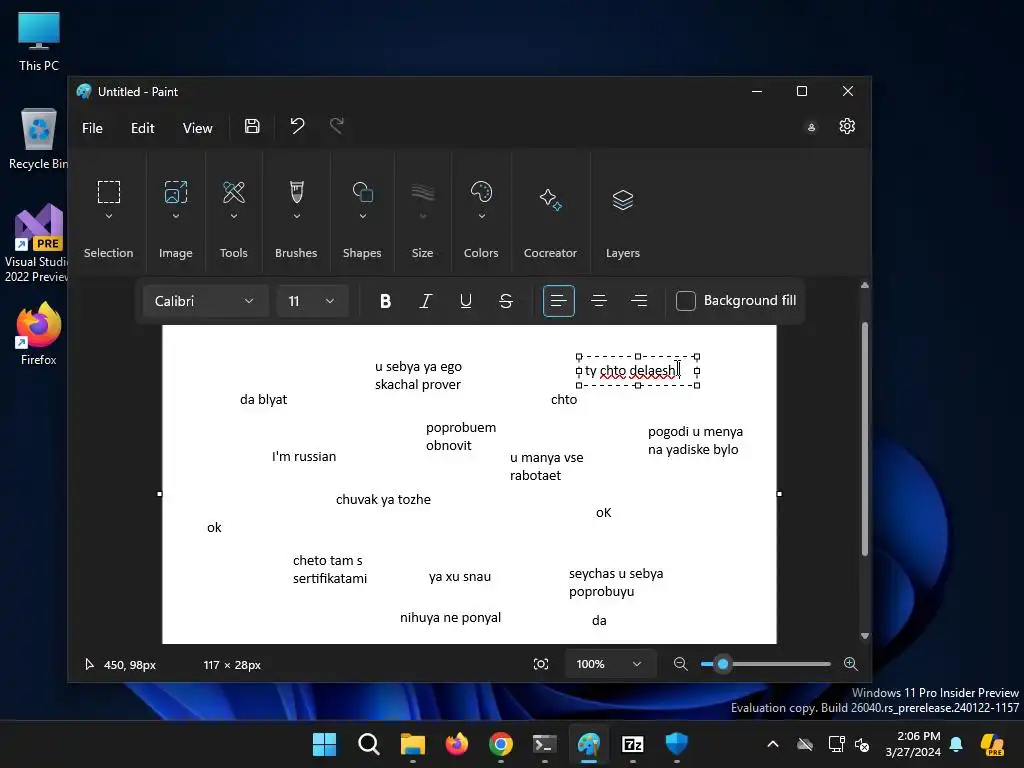Undo the last action
Image resolution: width=1024 pixels, height=768 pixels.
click(x=297, y=126)
